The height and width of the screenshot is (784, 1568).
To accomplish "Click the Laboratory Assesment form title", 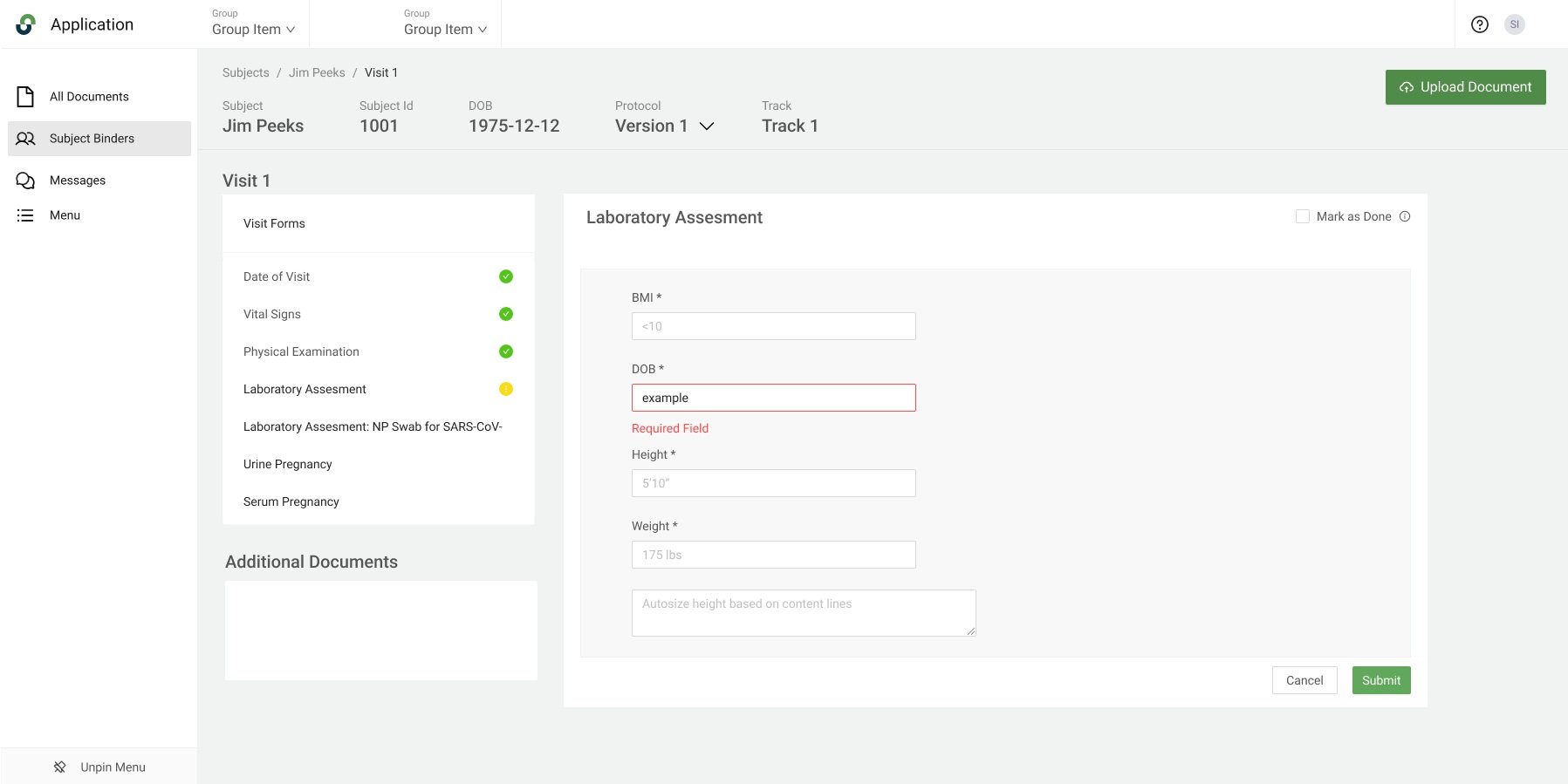I will [674, 217].
